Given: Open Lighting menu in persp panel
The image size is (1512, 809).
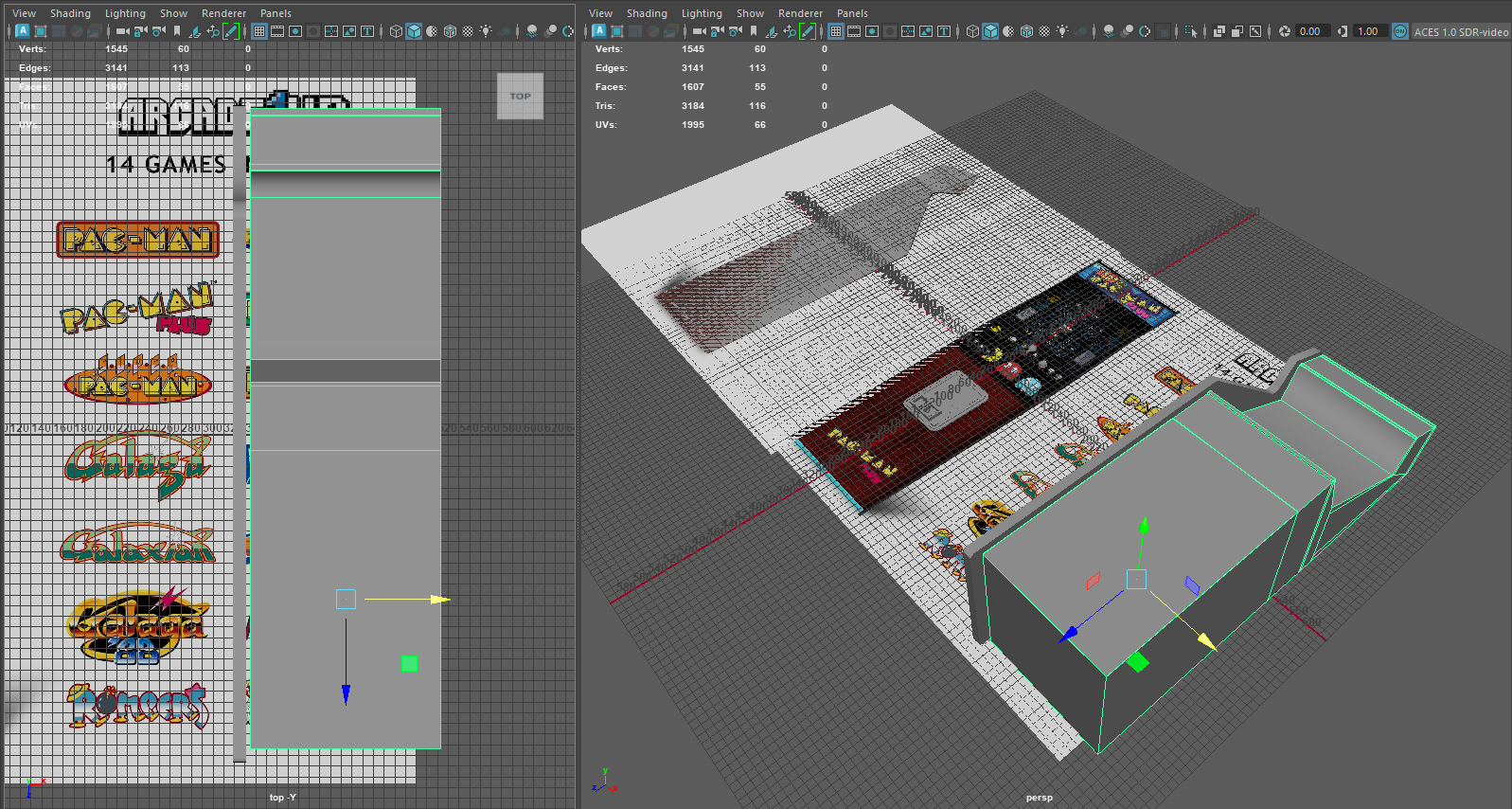Looking at the screenshot, I should pyautogui.click(x=702, y=13).
